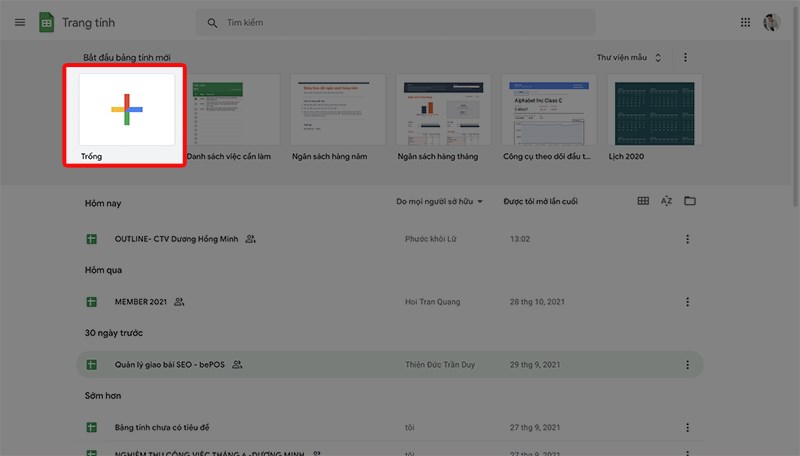Open the Do mọi người sở hữu dropdown
This screenshot has width=800, height=456.
(x=439, y=201)
